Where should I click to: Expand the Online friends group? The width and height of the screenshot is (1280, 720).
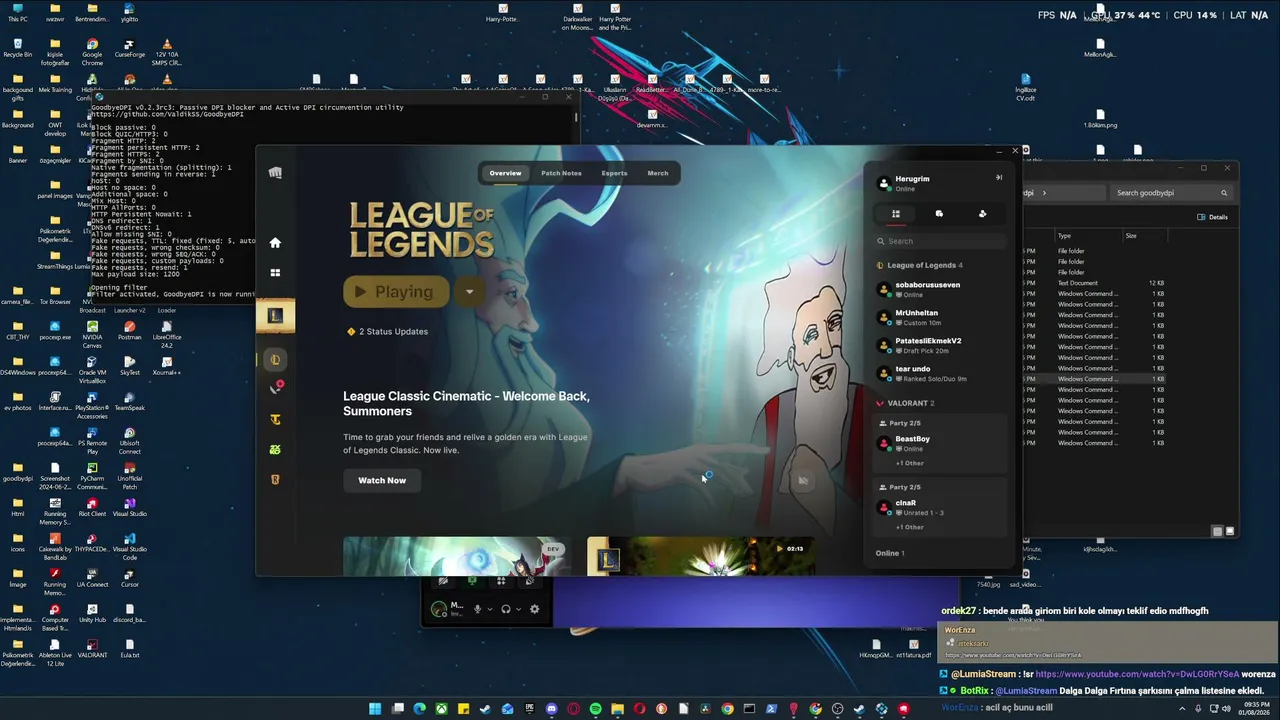[x=890, y=553]
